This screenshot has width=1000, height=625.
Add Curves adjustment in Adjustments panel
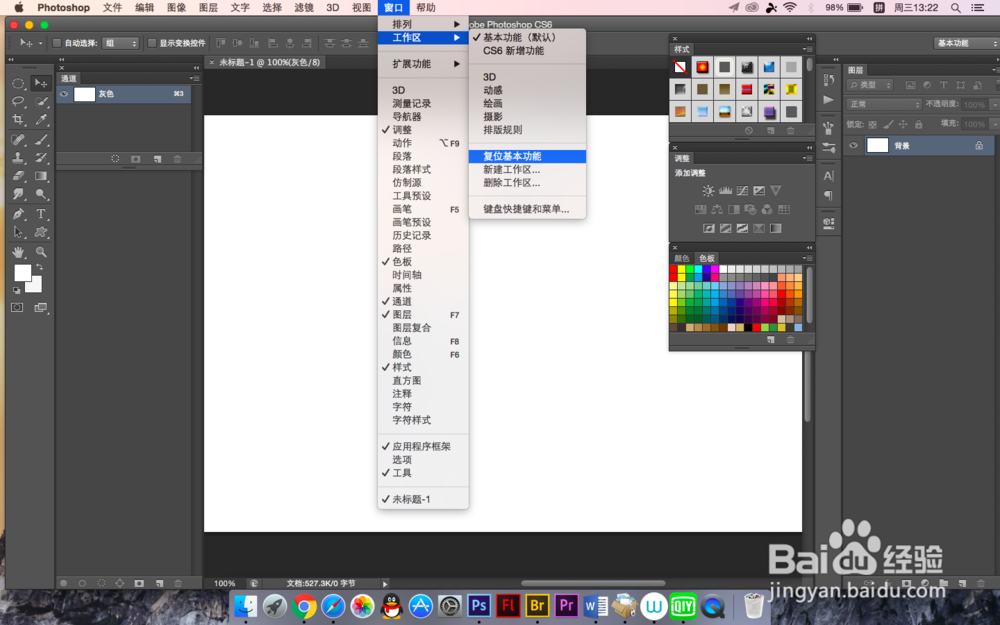(742, 191)
